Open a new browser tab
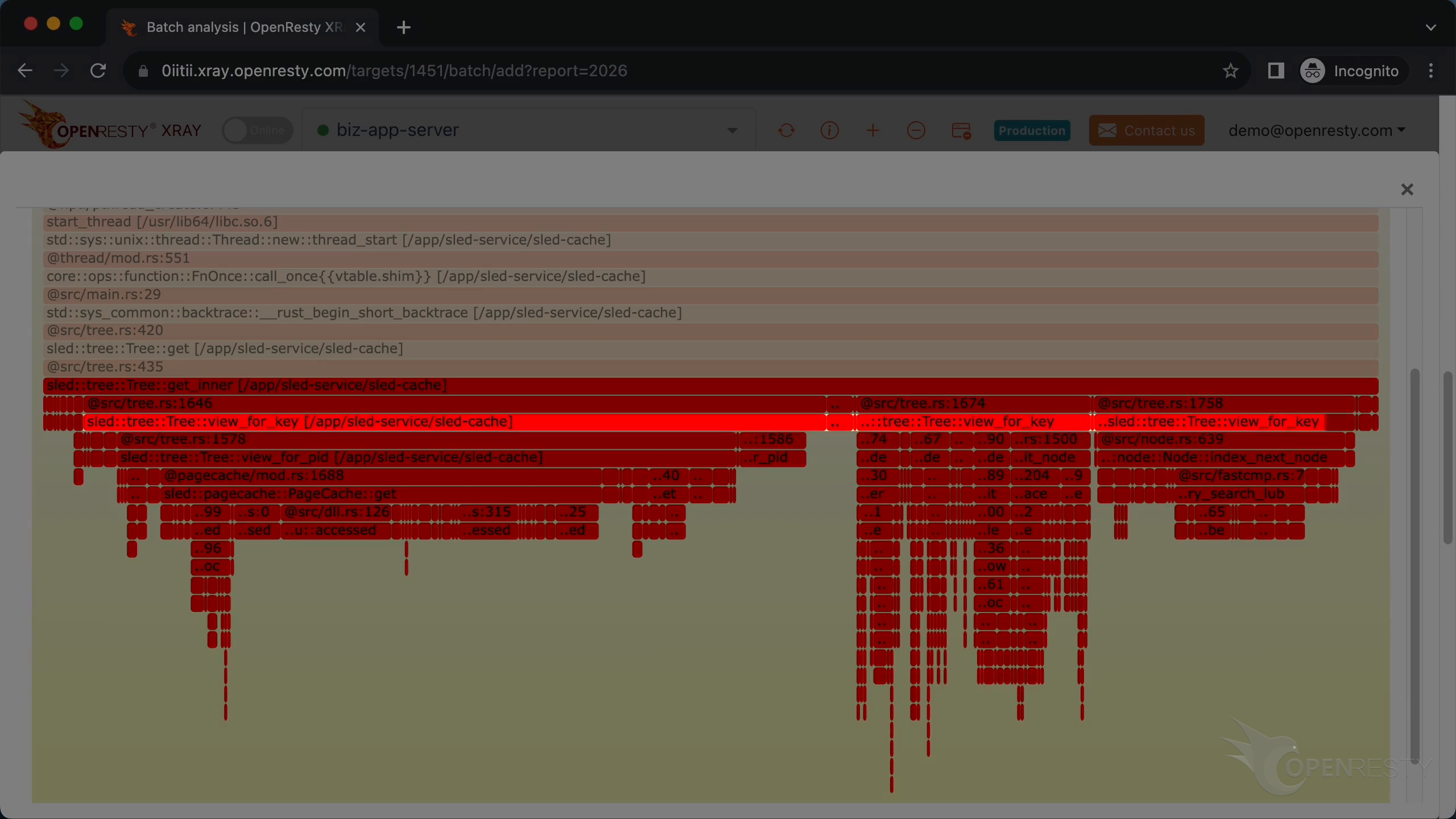This screenshot has height=819, width=1456. [403, 27]
